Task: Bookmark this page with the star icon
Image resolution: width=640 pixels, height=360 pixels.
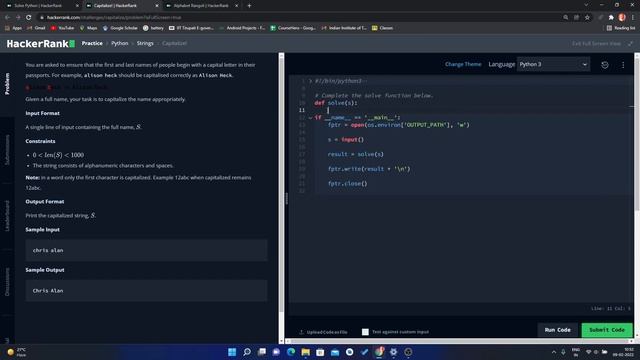Action: [587, 18]
